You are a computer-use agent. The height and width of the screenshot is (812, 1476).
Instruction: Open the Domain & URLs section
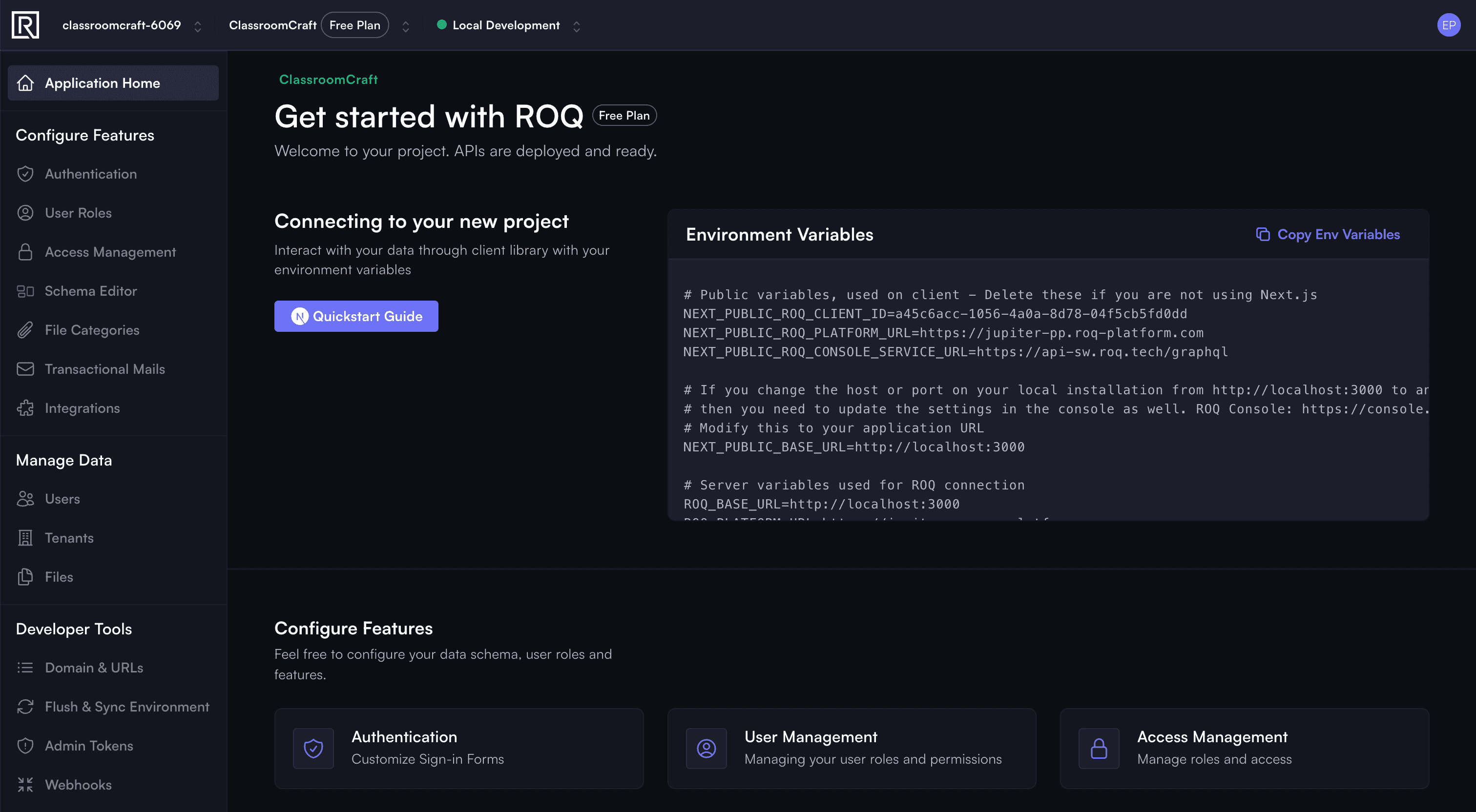(x=94, y=668)
